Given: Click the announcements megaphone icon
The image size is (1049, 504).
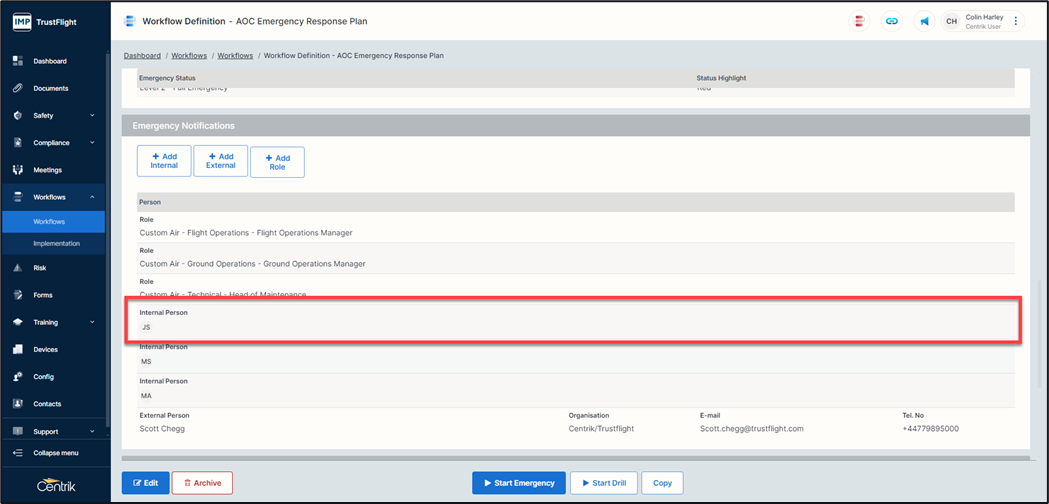Looking at the screenshot, I should (x=924, y=21).
